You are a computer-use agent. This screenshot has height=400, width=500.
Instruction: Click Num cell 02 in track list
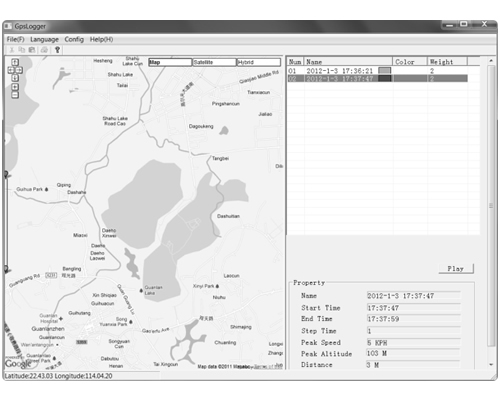(292, 79)
